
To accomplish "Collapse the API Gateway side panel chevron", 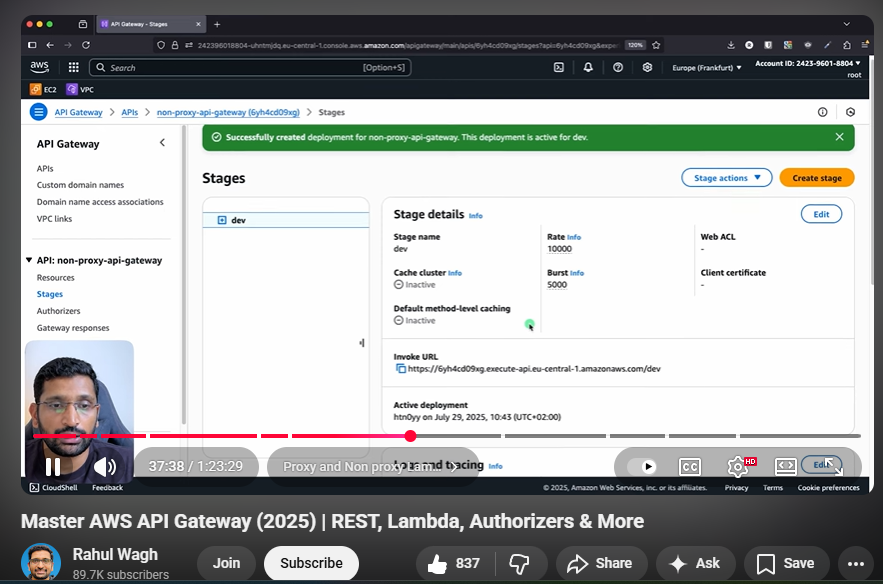I will tap(162, 143).
